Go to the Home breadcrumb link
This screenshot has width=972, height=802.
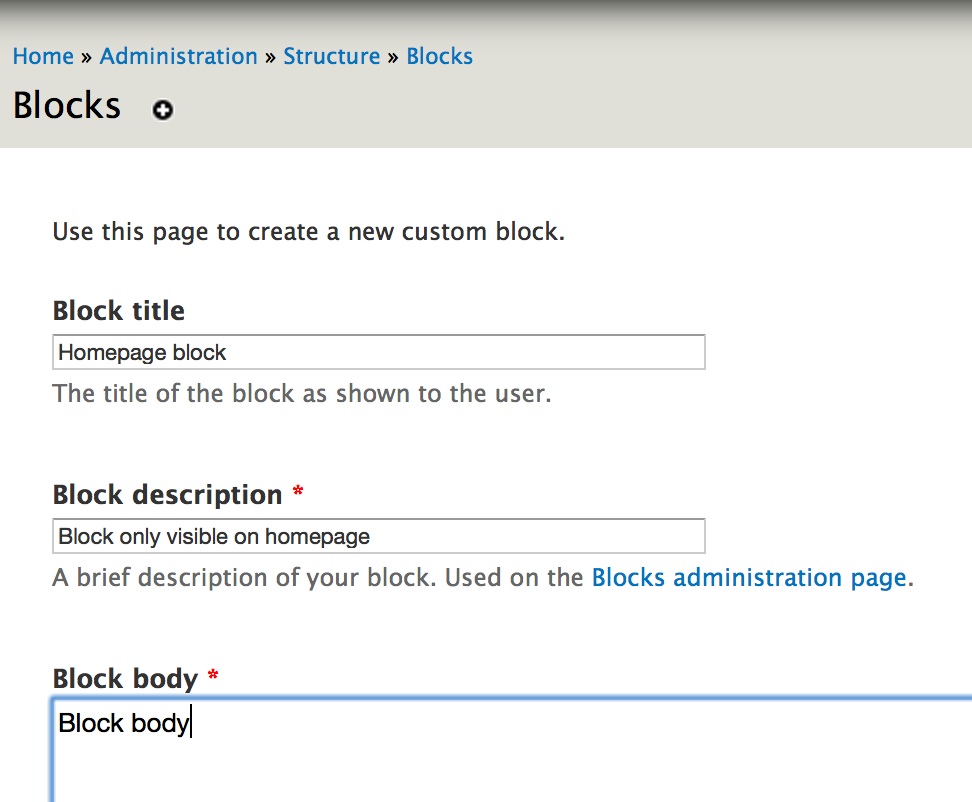43,56
